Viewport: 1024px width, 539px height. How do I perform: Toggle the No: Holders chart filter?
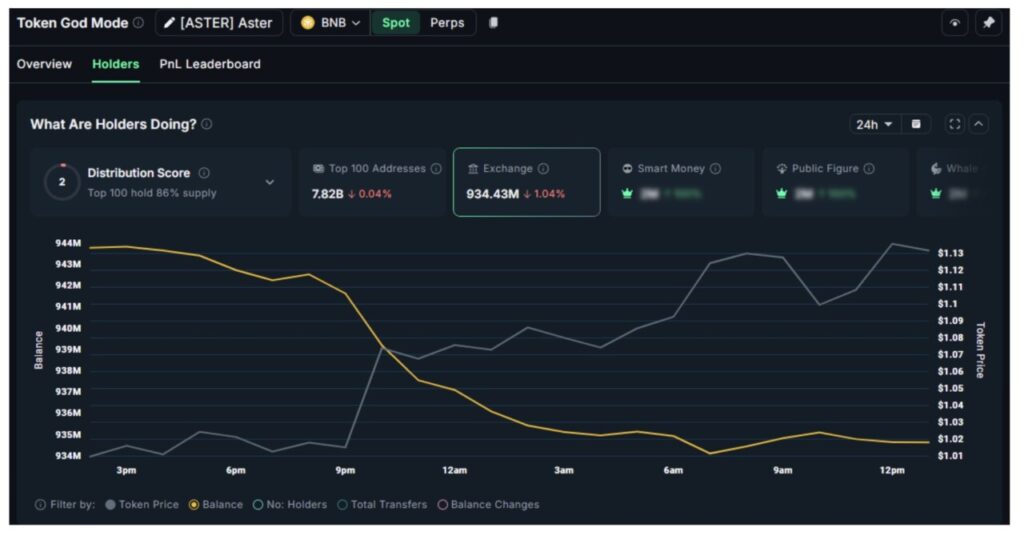(259, 505)
